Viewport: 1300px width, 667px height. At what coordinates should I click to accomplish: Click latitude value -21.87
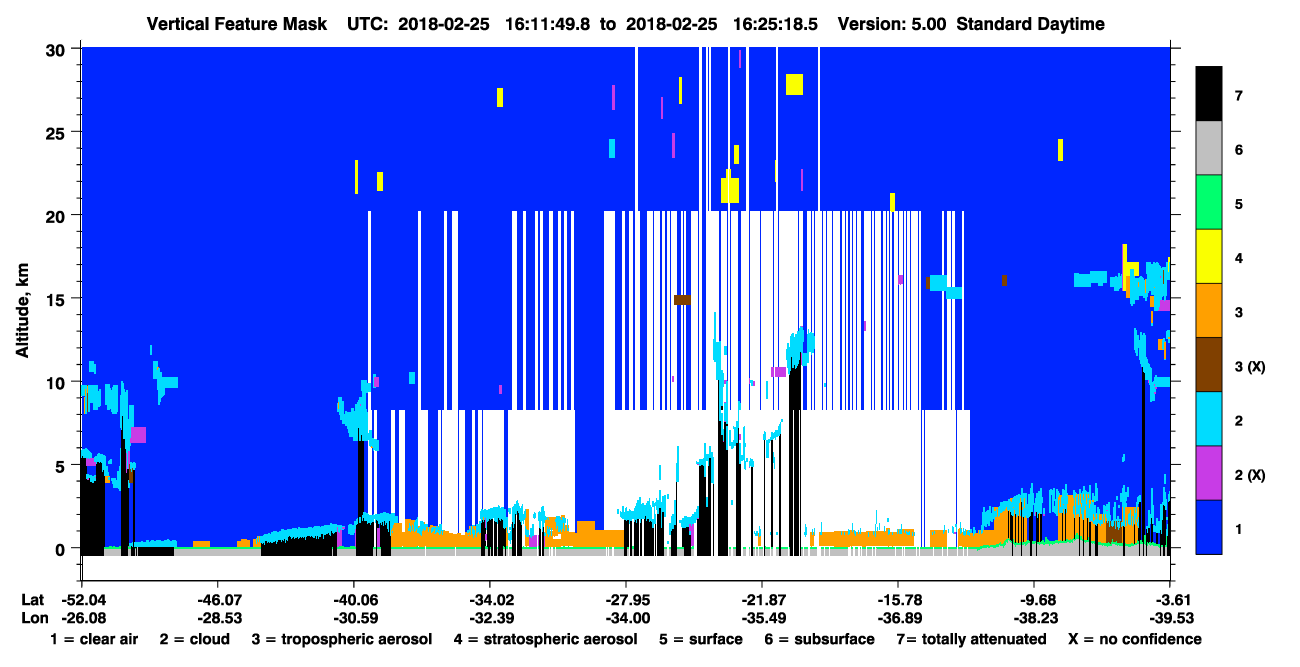pyautogui.click(x=762, y=599)
